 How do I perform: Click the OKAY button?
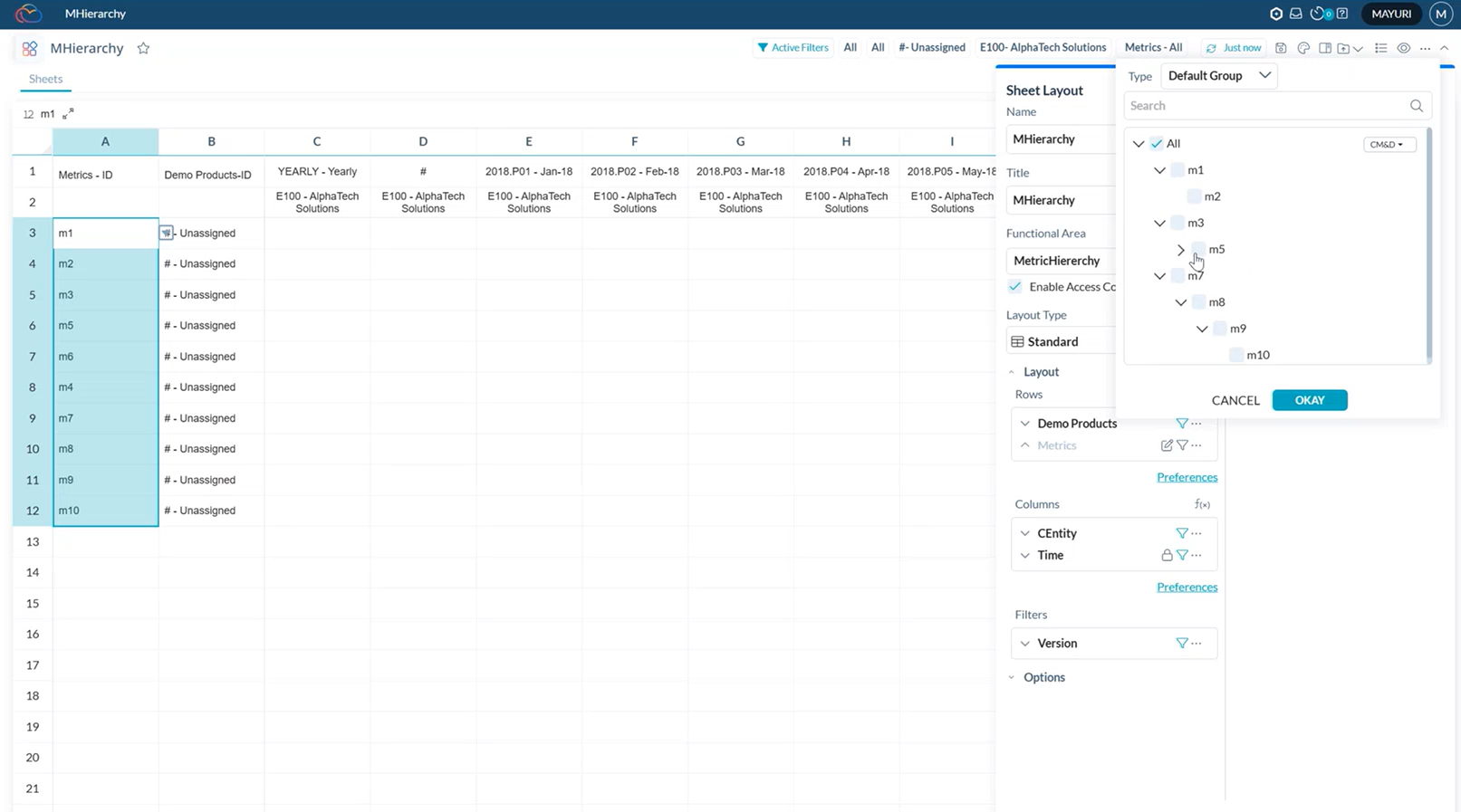(x=1309, y=400)
